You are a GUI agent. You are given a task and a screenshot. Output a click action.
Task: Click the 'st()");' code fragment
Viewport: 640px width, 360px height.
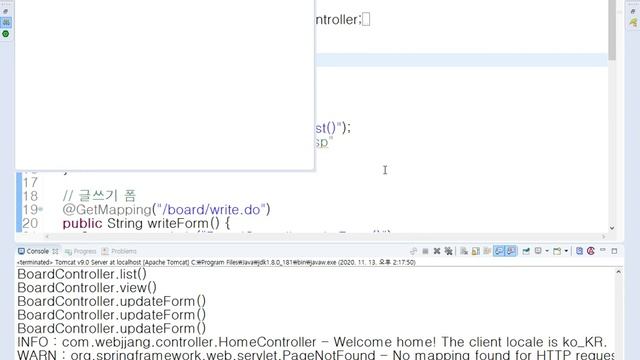pyautogui.click(x=333, y=128)
